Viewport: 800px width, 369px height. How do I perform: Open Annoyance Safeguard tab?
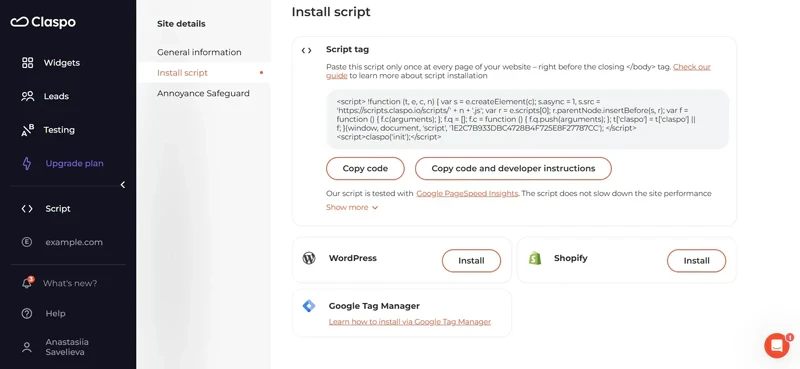pos(203,93)
